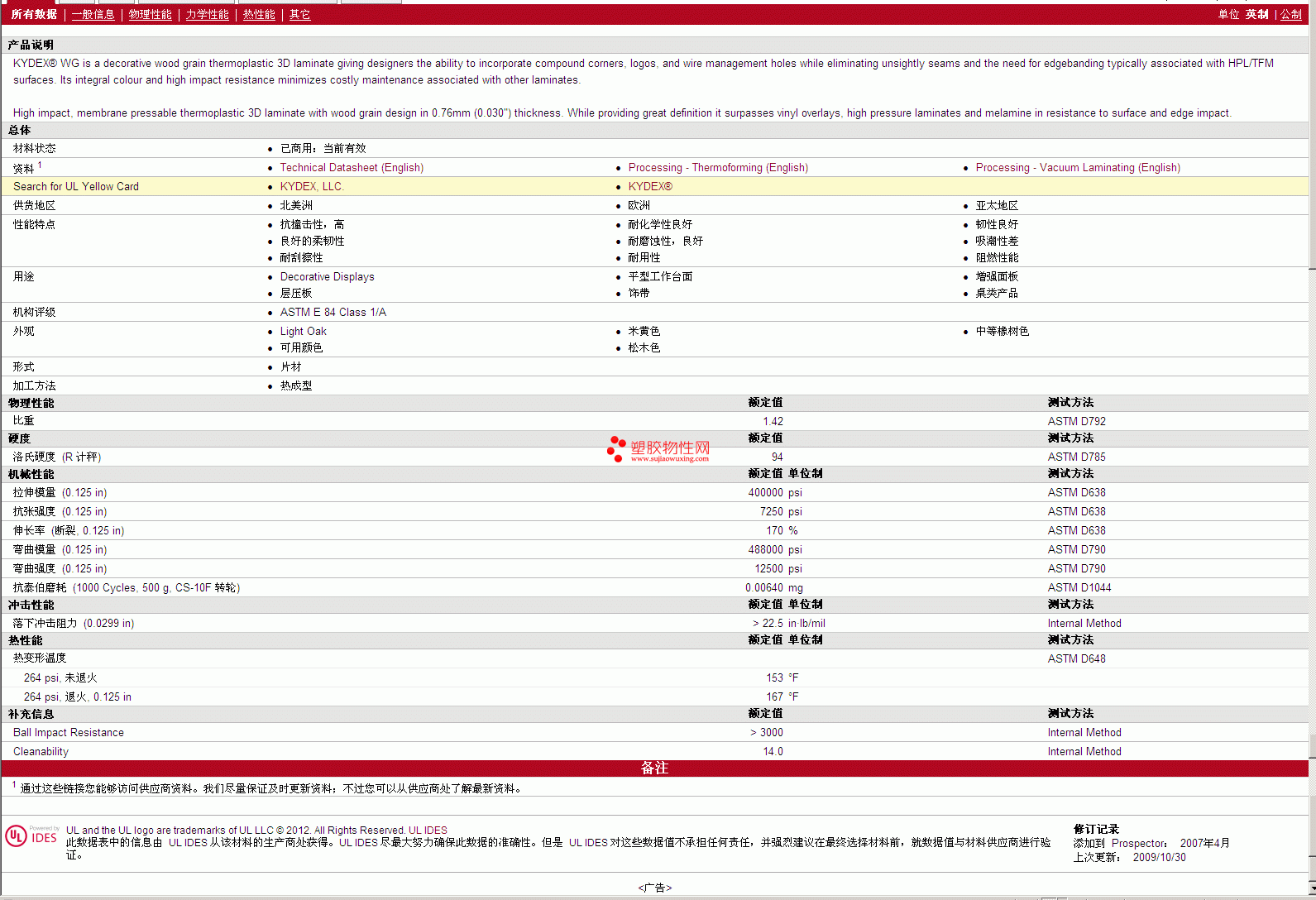Click the ASTM D1044 test method

point(1079,587)
